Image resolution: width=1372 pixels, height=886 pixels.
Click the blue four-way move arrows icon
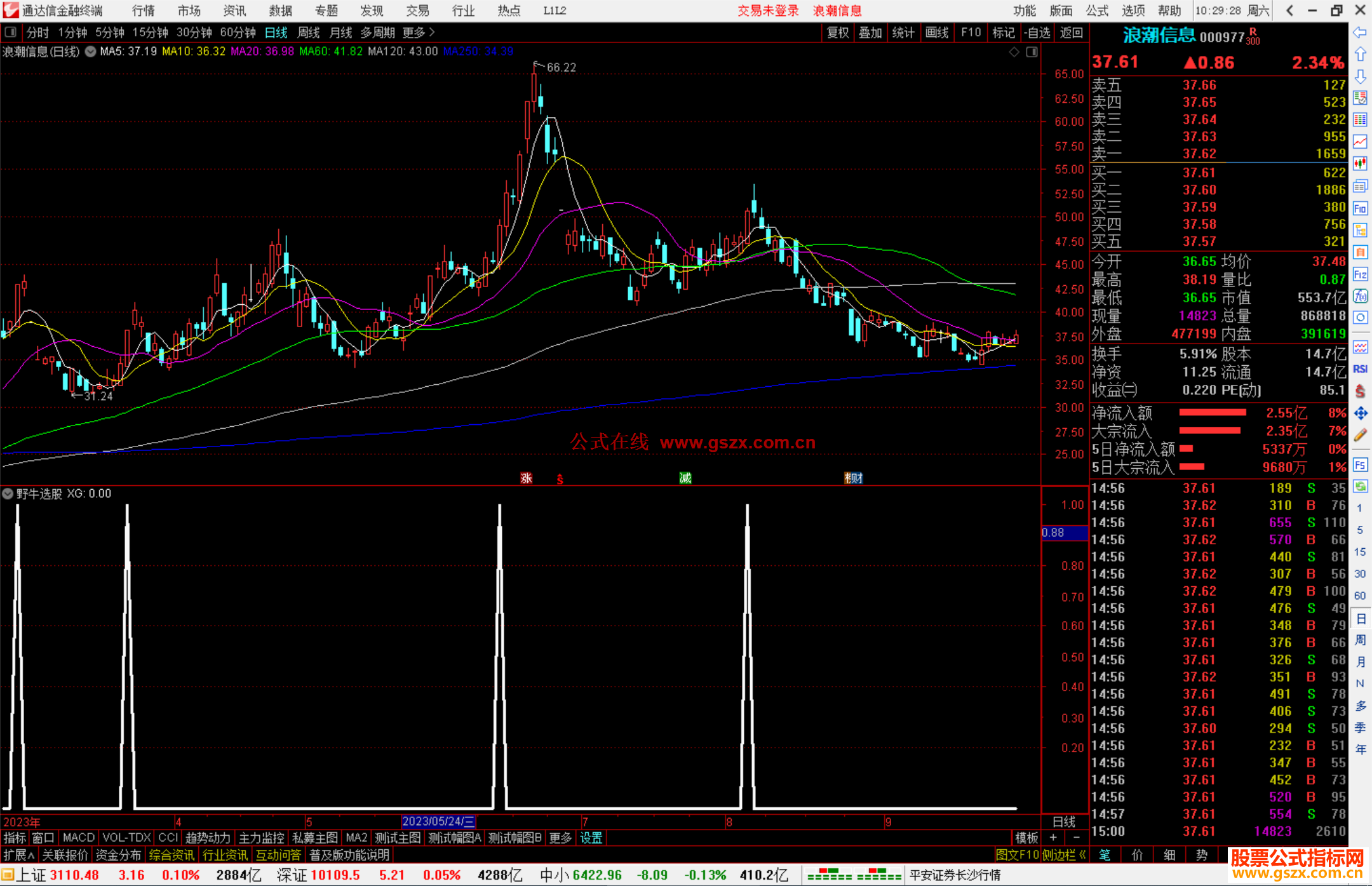tap(1360, 413)
